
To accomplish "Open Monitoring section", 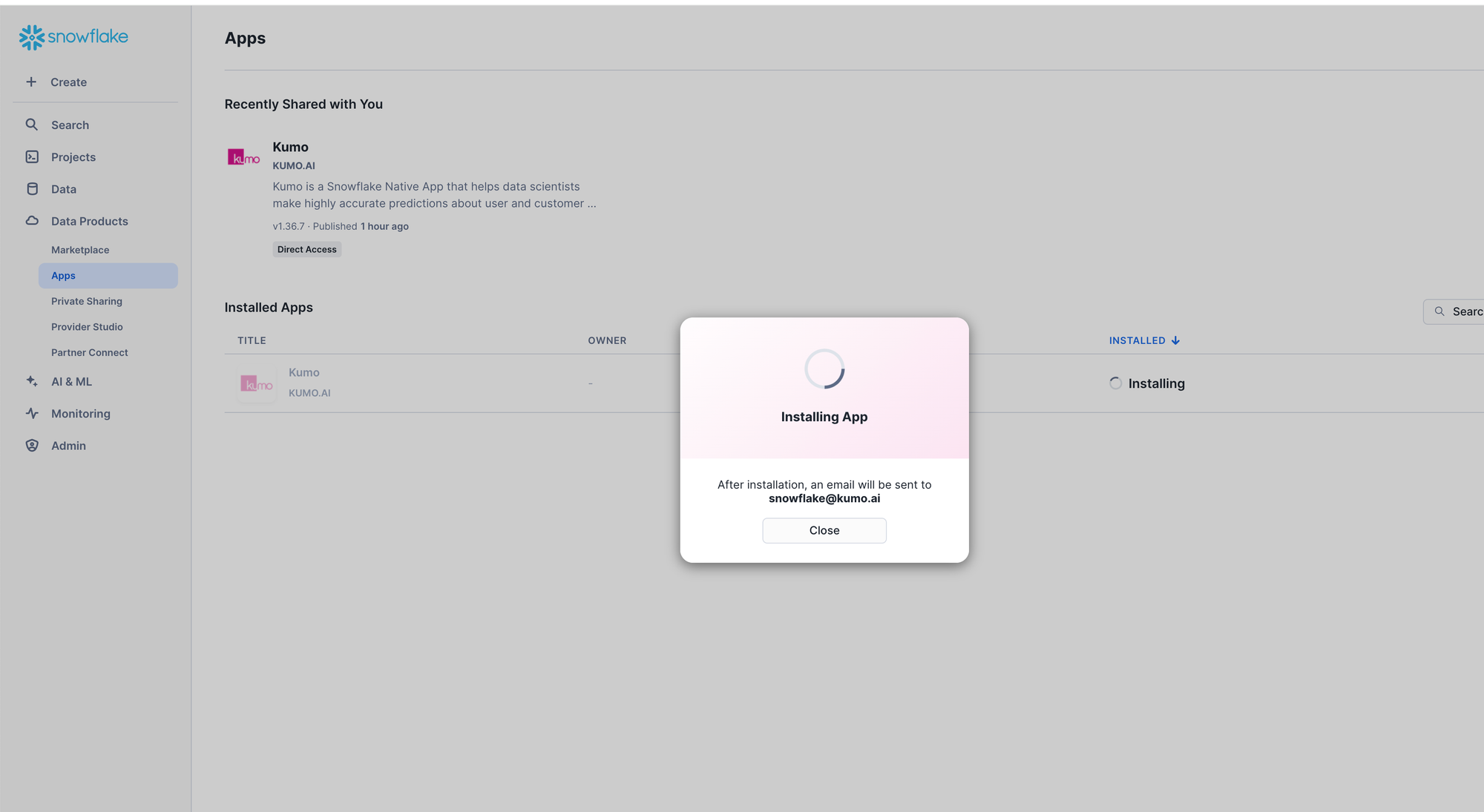I will 81,414.
